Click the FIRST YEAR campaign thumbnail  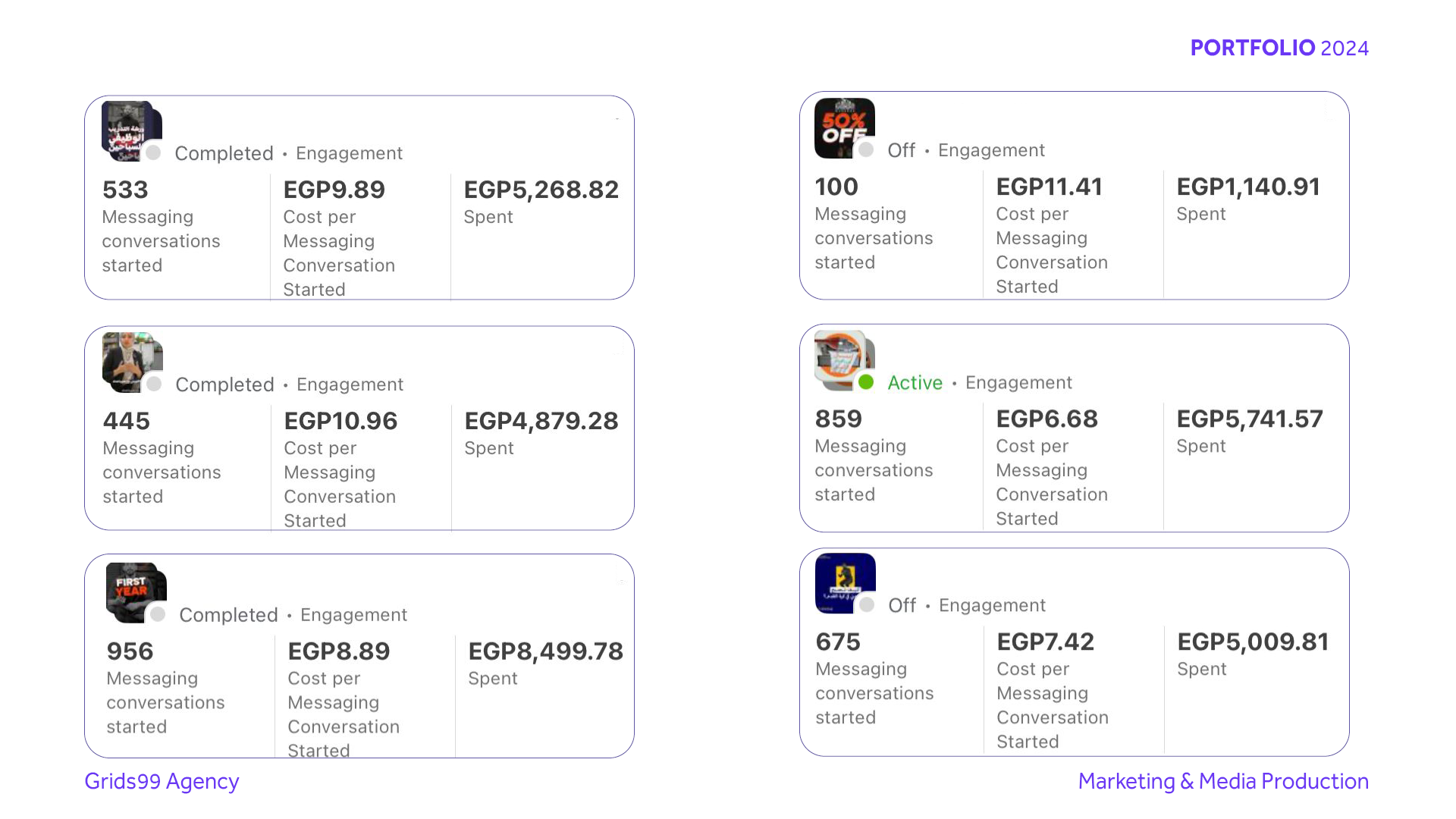(x=135, y=591)
